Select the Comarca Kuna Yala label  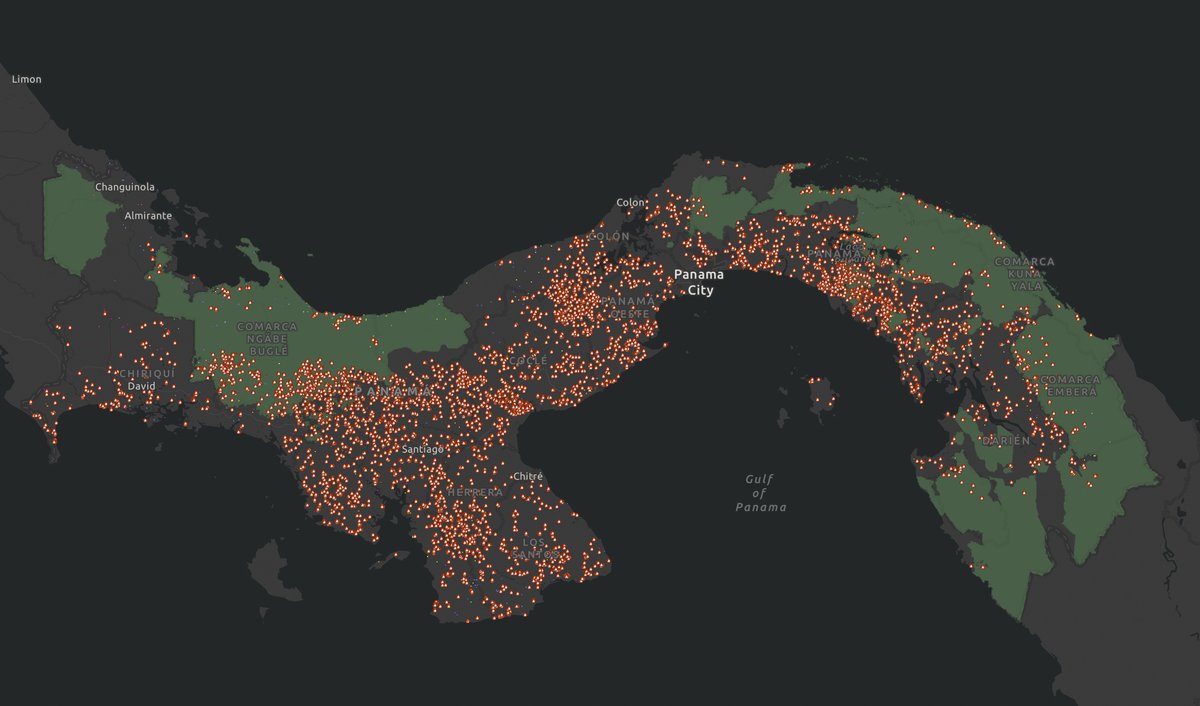(x=1024, y=273)
